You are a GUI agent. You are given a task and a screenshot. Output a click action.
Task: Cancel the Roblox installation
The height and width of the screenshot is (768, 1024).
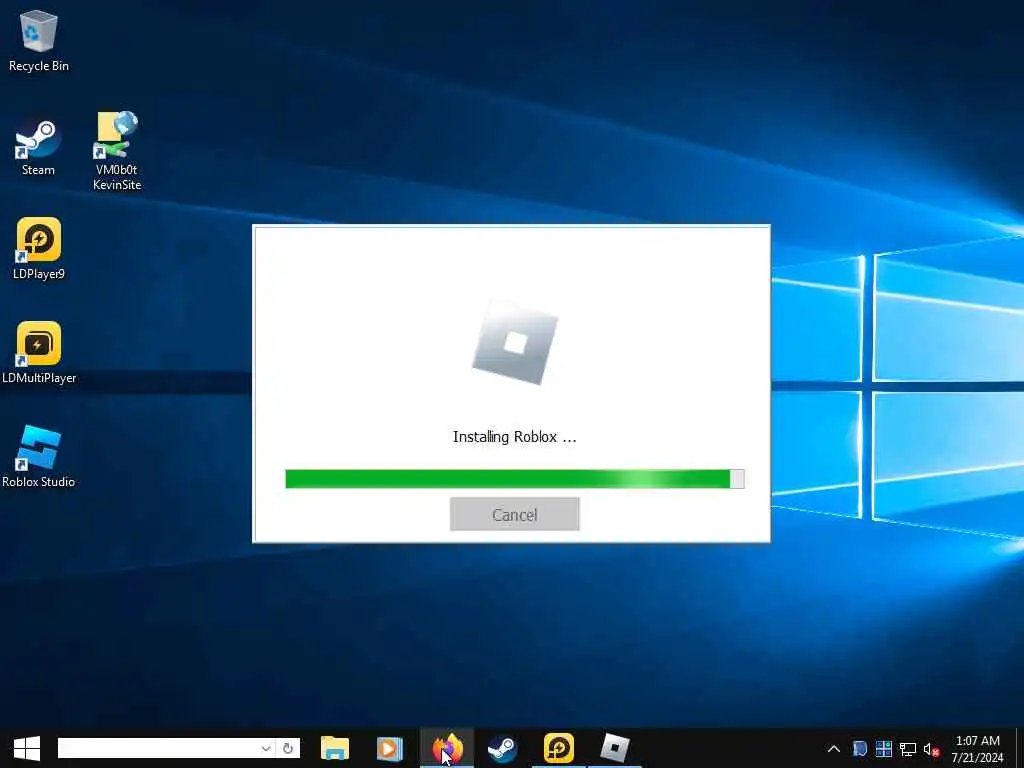tap(515, 514)
